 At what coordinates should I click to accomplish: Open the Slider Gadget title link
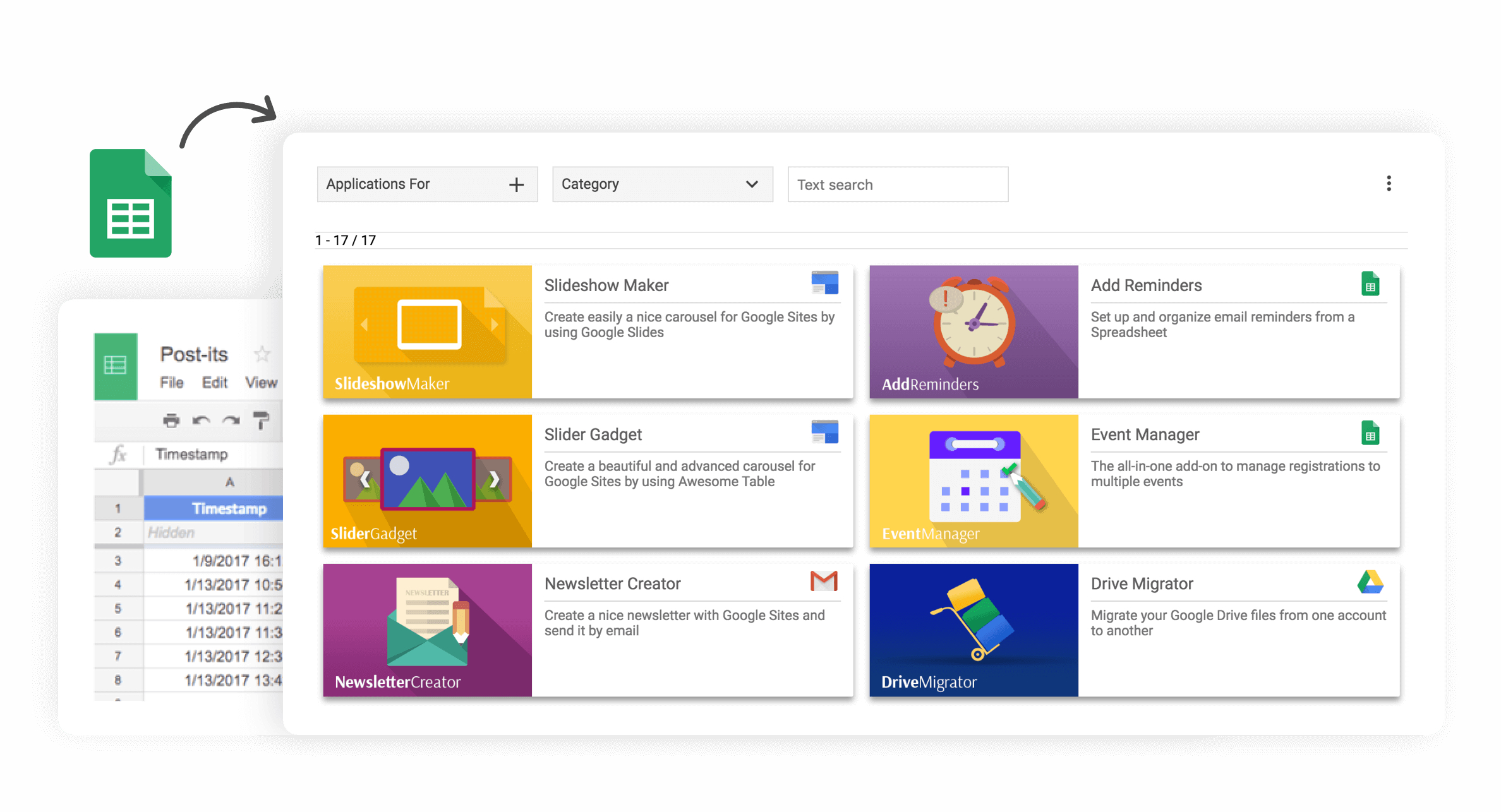[593, 434]
